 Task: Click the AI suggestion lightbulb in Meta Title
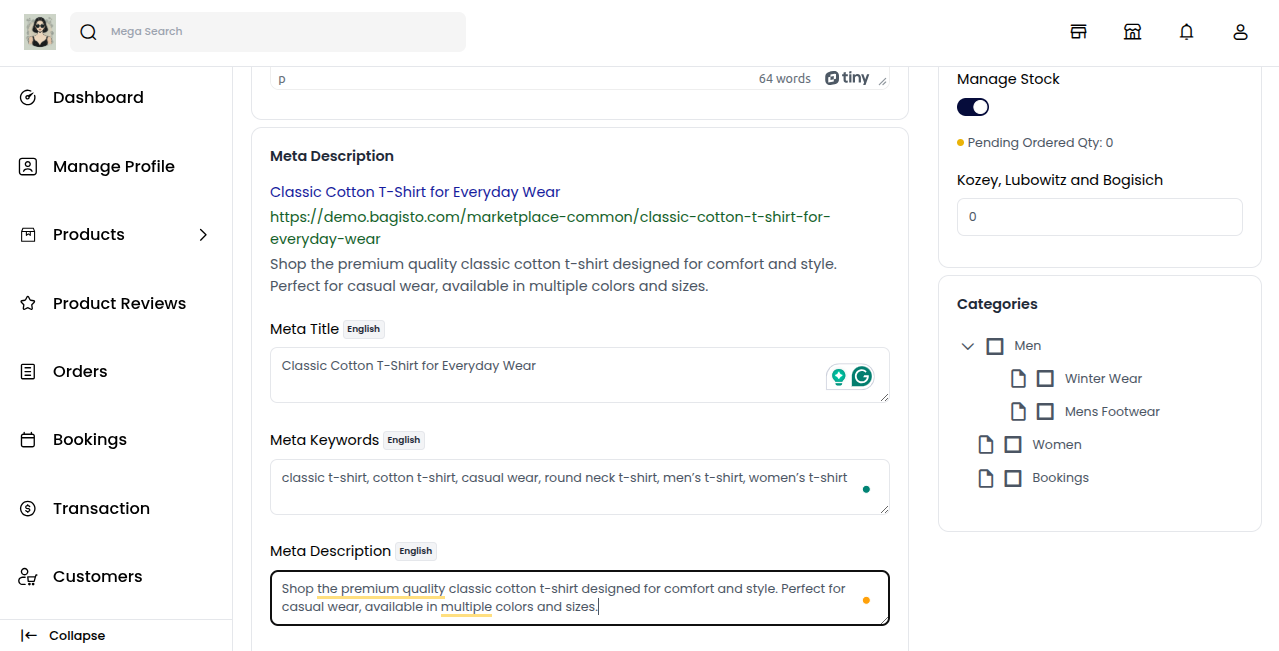(838, 377)
